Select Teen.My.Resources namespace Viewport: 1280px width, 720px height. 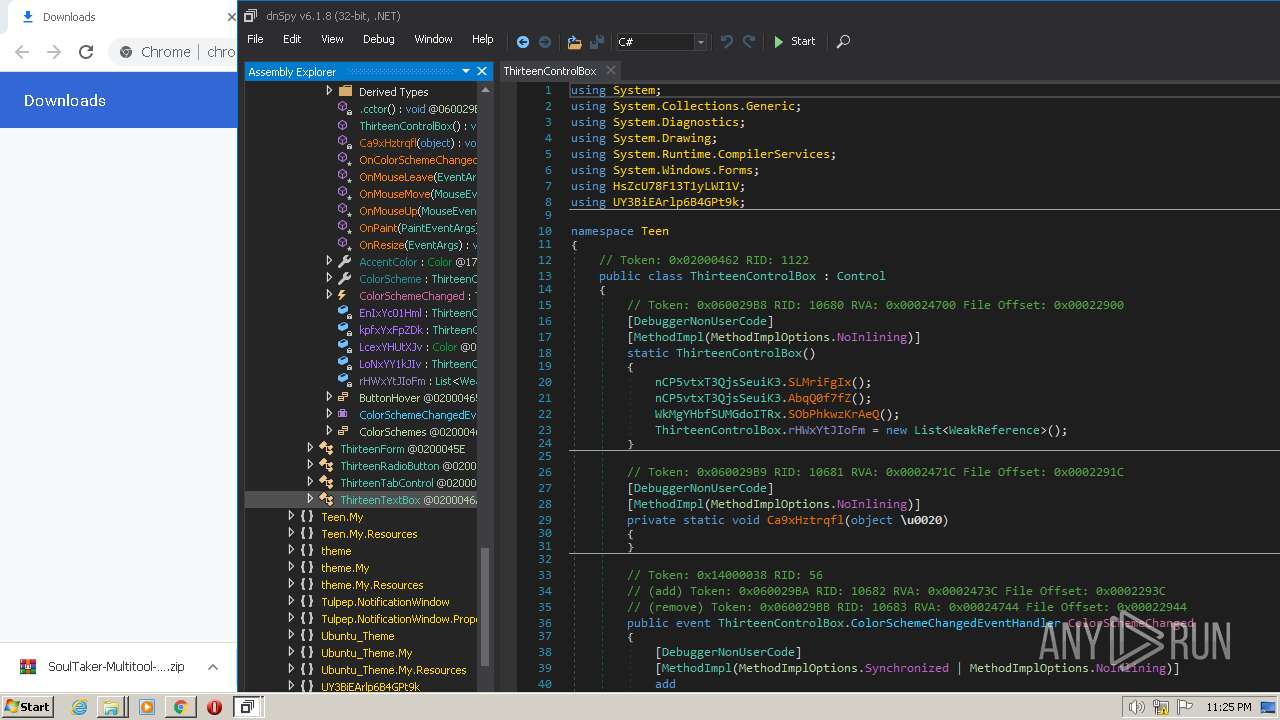369,534
